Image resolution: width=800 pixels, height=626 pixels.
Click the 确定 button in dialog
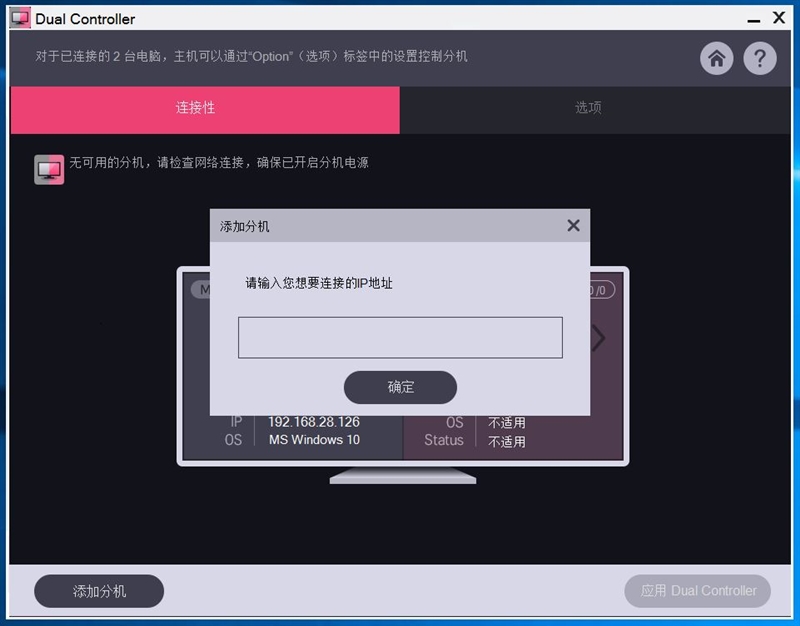400,387
